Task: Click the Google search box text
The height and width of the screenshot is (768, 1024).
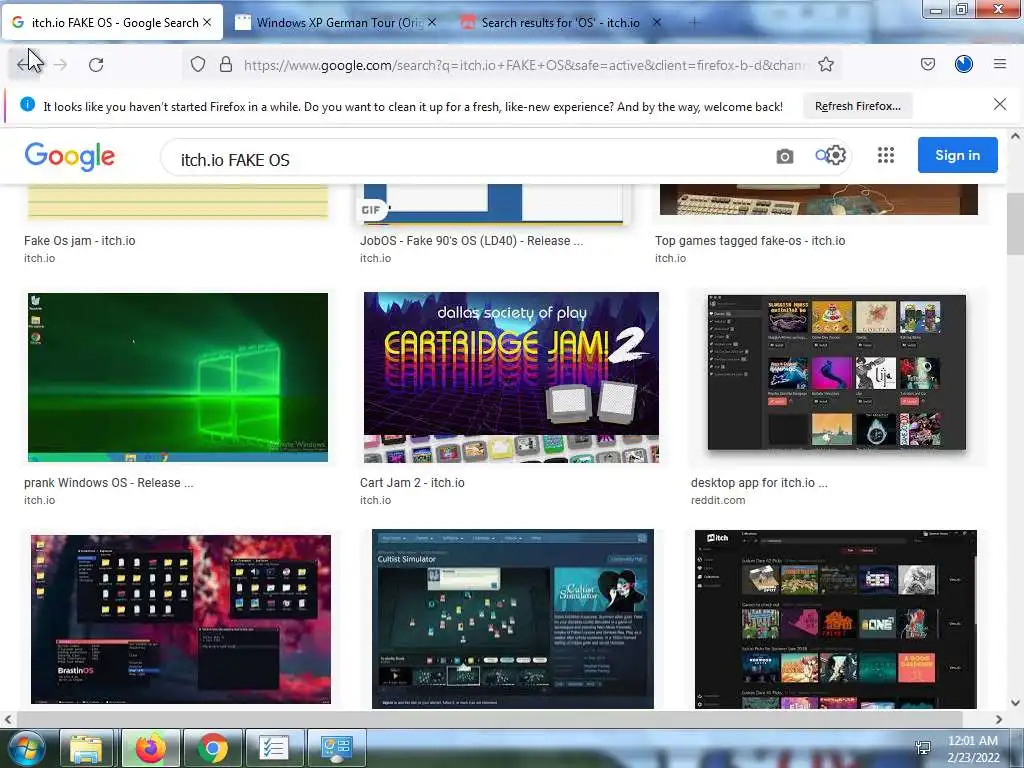Action: click(234, 160)
